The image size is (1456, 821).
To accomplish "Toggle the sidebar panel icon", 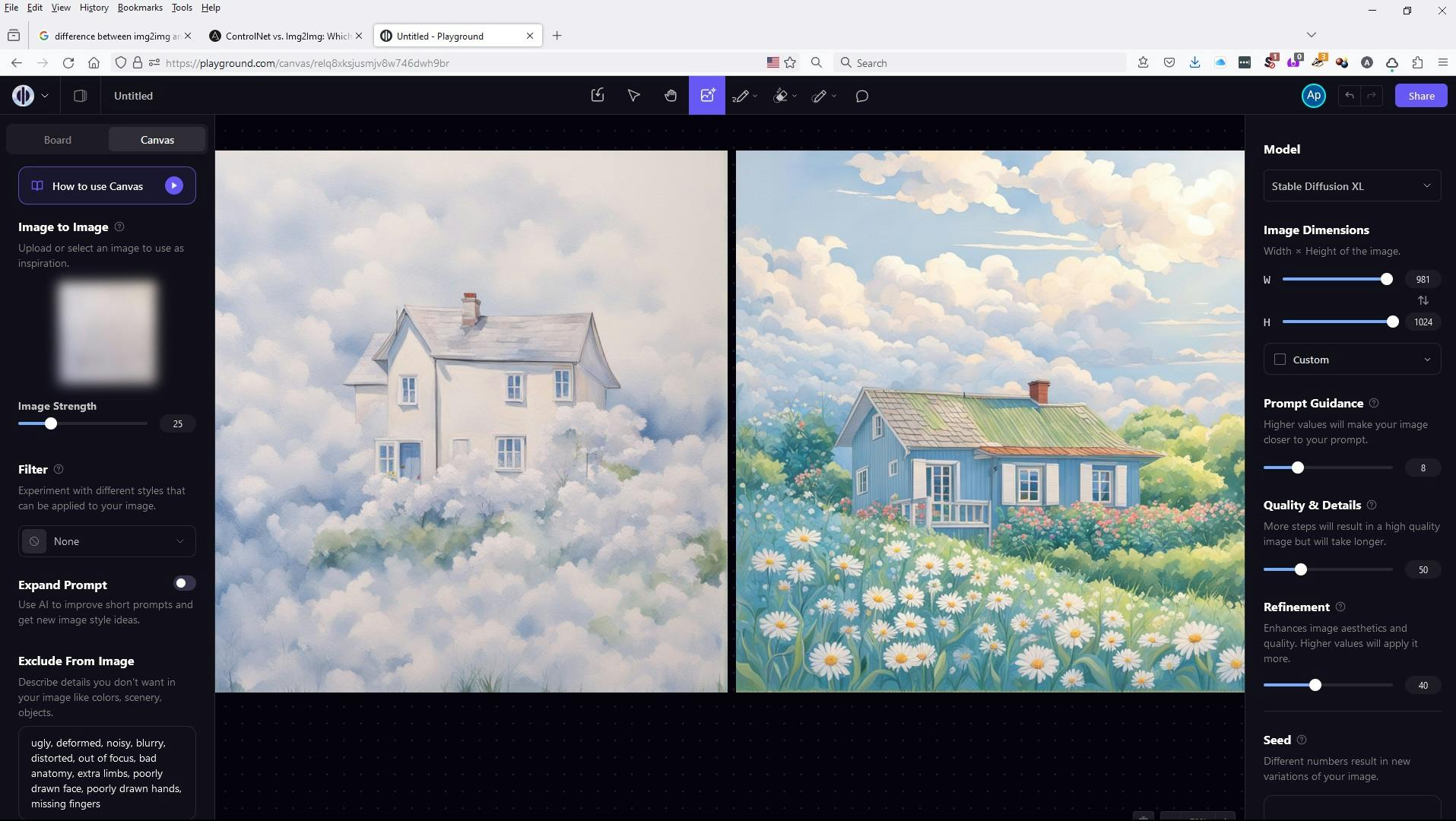I will click(x=80, y=96).
